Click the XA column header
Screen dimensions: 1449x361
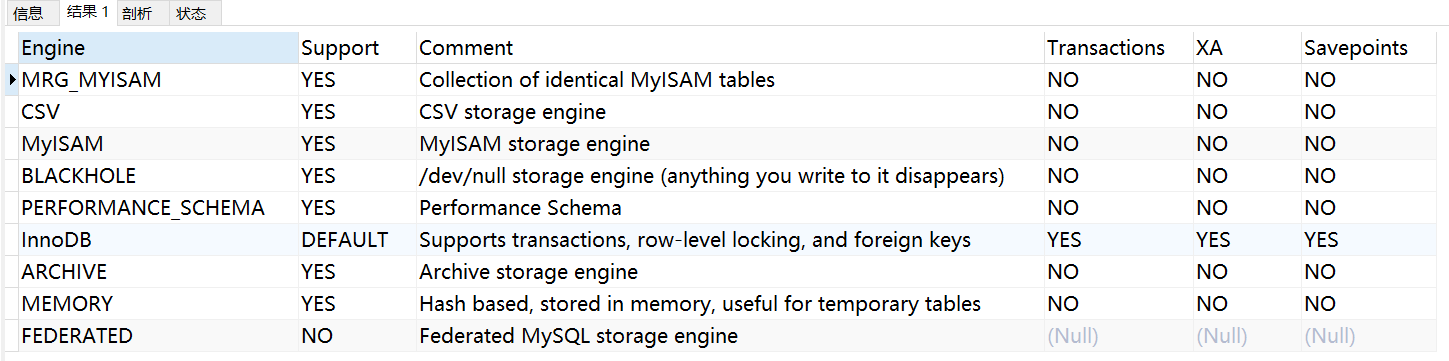click(x=1247, y=48)
